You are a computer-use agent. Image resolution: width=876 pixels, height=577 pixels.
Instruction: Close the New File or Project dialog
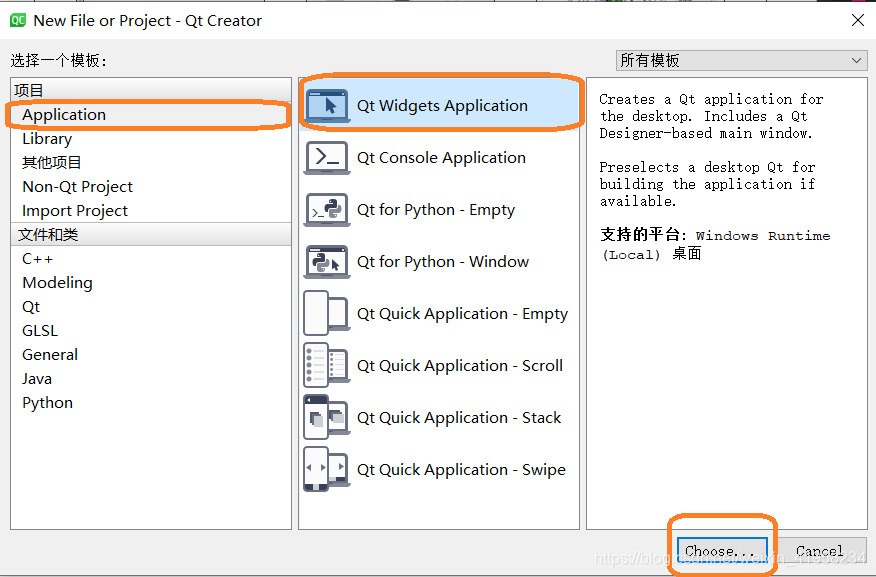pos(858,21)
